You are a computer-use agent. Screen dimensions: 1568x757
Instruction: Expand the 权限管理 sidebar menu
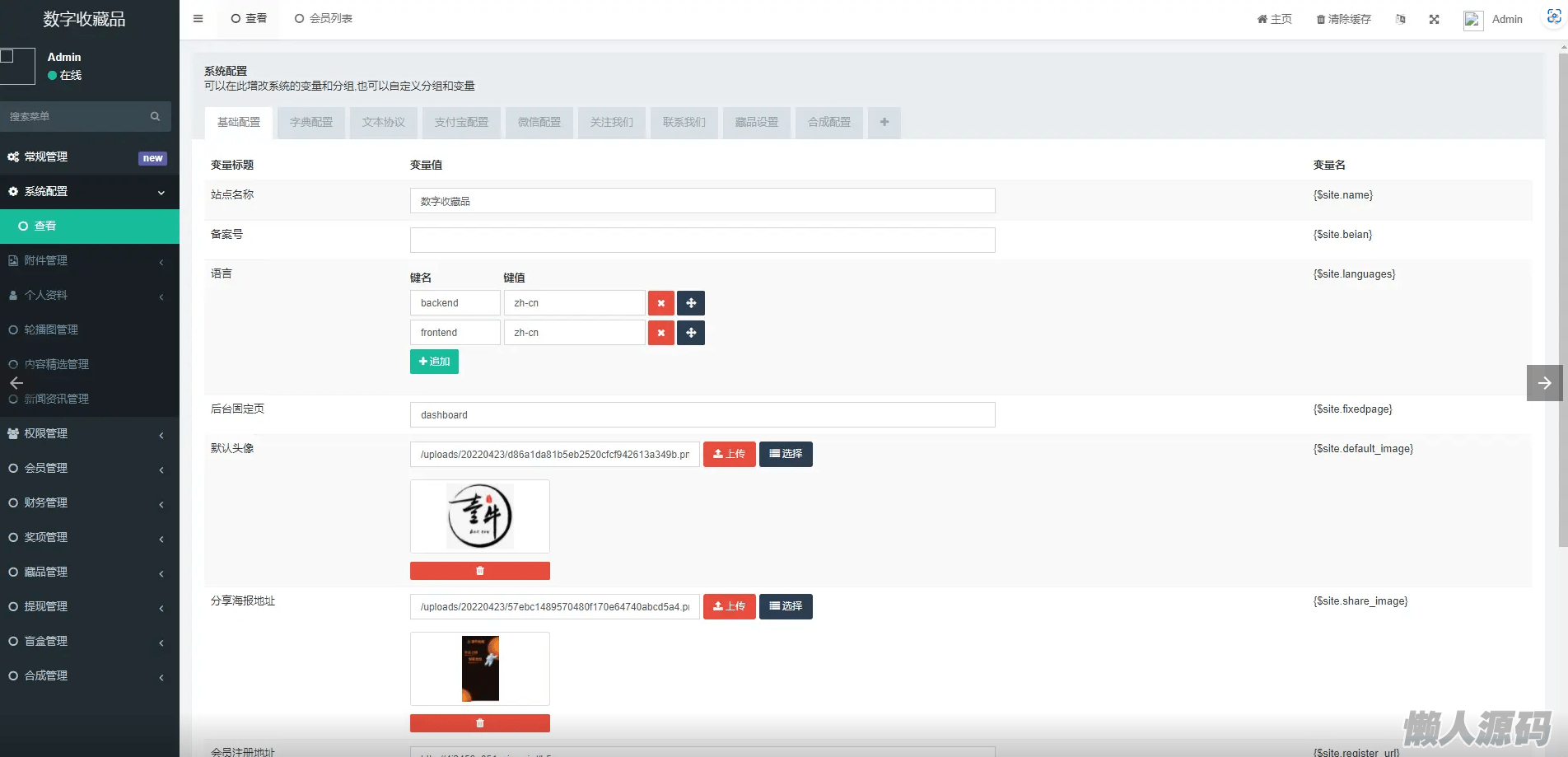[90, 434]
